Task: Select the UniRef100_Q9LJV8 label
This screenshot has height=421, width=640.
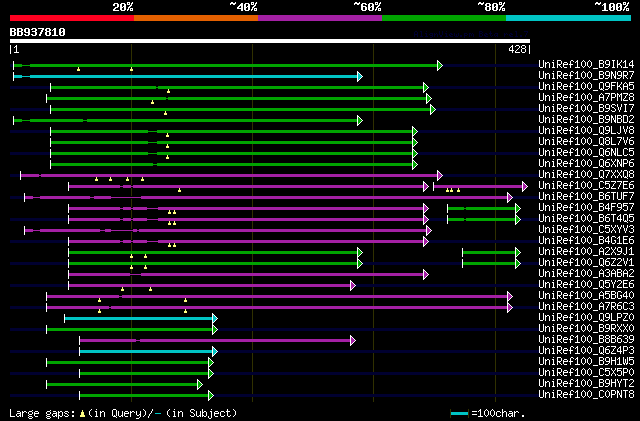Action: pos(586,131)
